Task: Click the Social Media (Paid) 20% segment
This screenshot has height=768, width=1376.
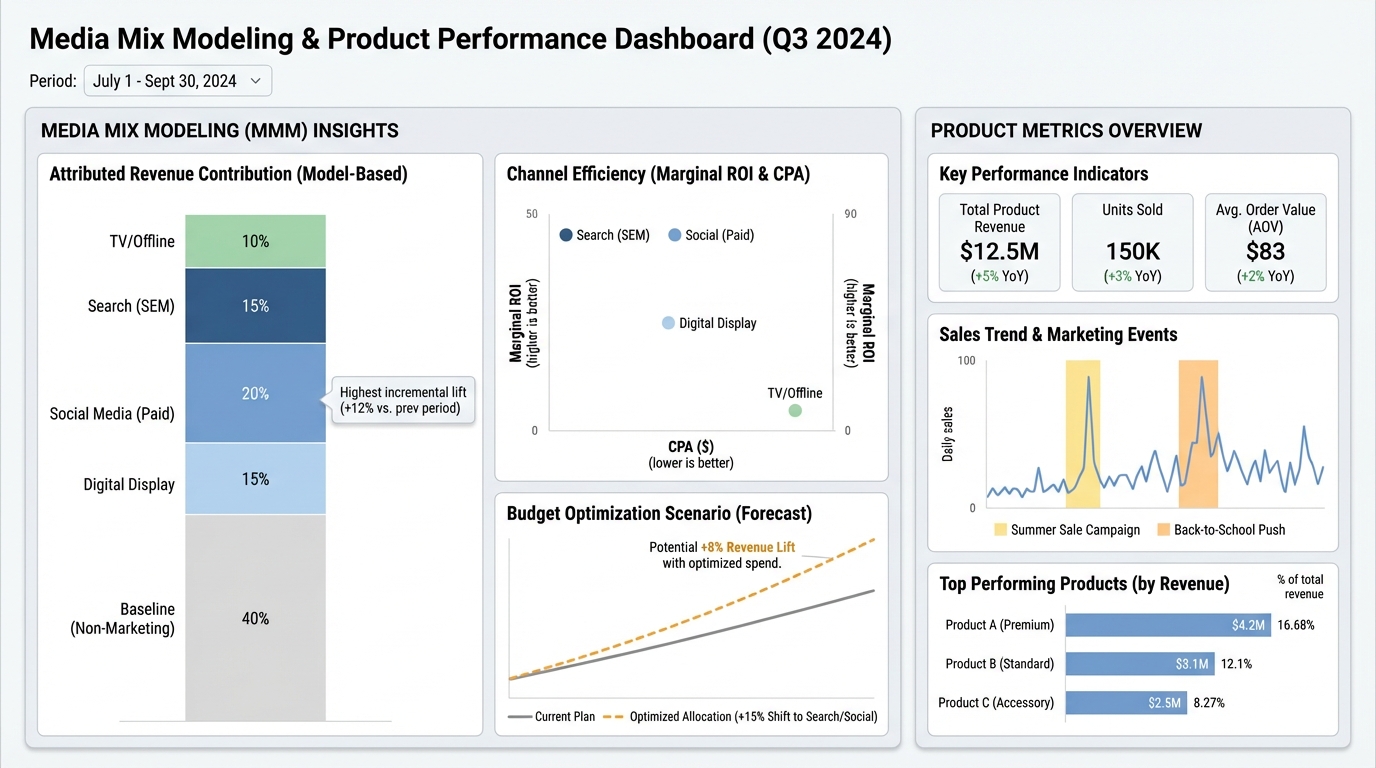Action: click(255, 393)
